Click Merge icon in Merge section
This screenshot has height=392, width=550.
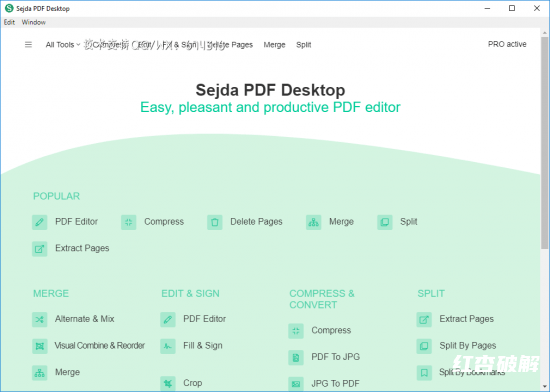click(x=40, y=372)
